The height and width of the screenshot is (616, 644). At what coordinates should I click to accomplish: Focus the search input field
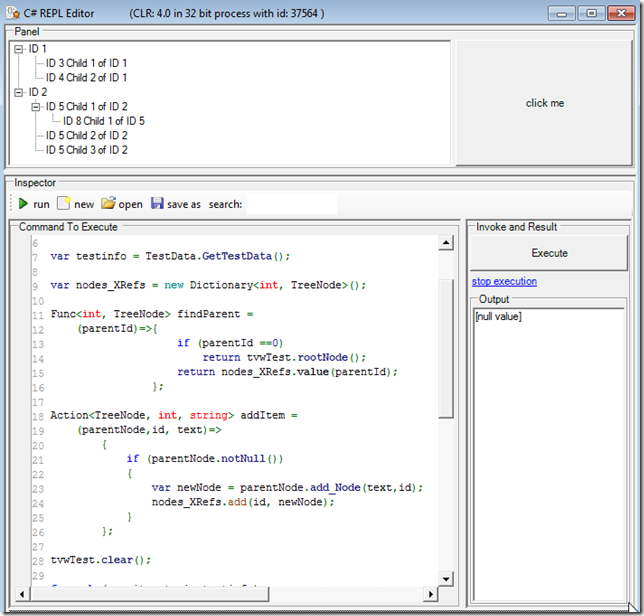tap(292, 204)
